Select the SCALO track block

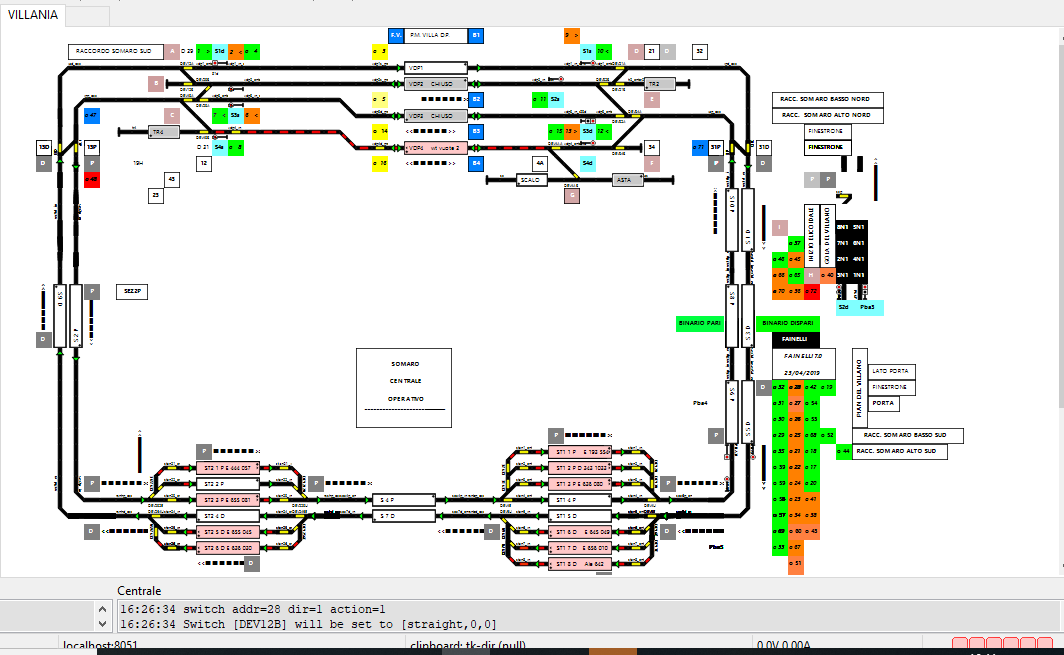coord(531,180)
